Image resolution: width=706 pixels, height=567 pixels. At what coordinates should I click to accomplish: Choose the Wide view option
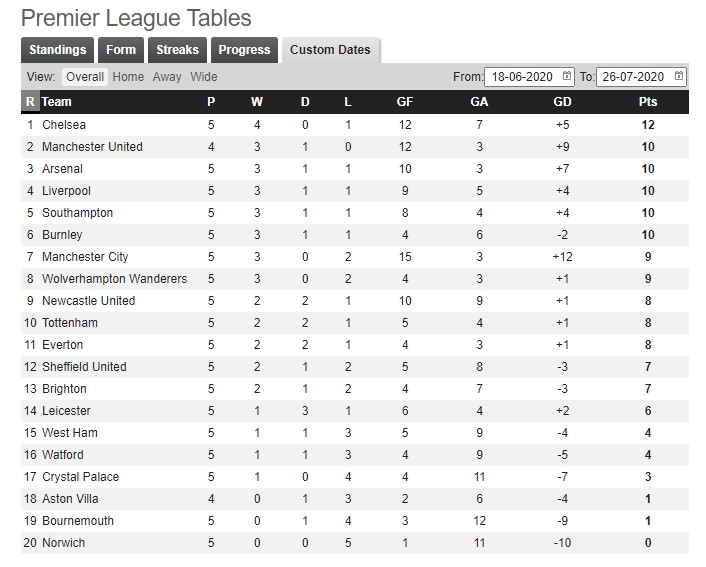coord(204,77)
